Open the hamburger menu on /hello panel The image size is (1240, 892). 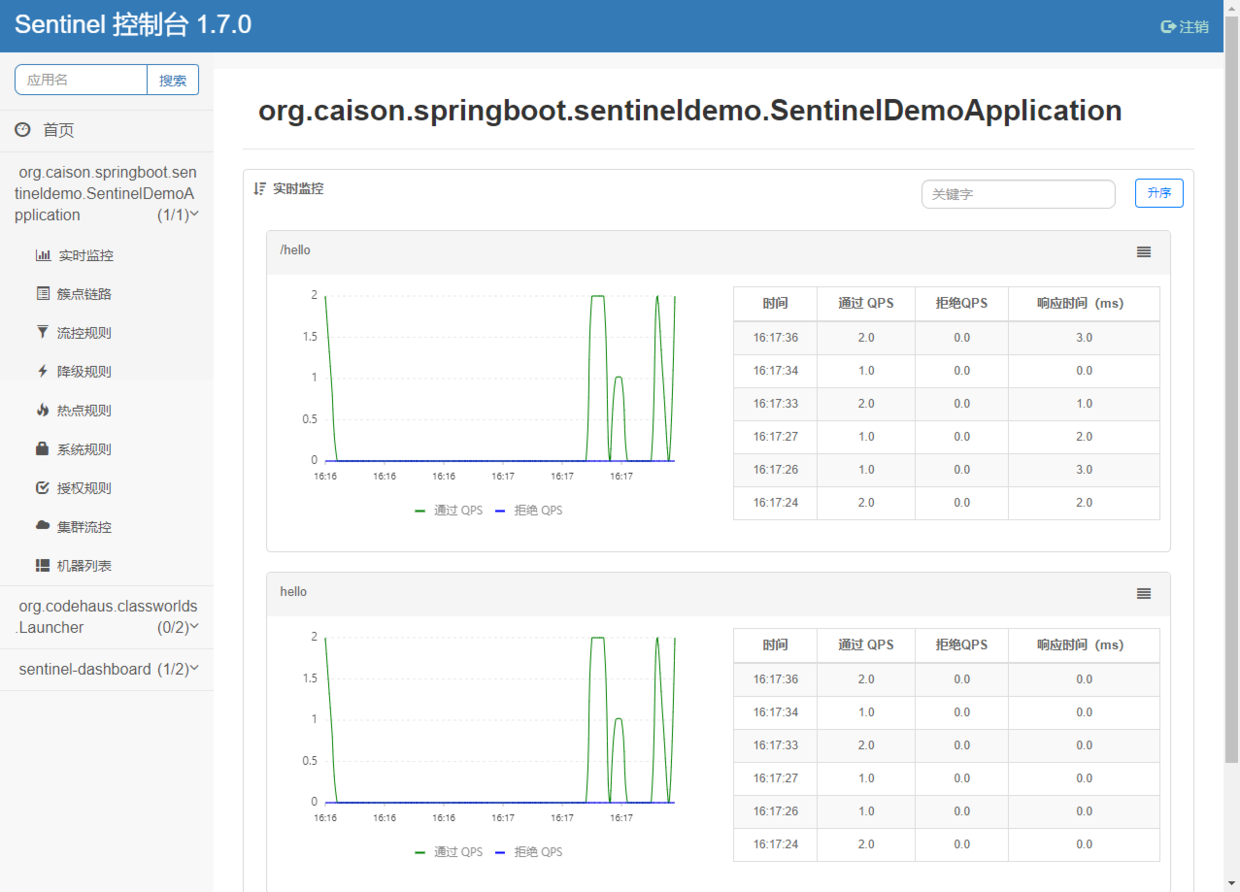point(1144,252)
